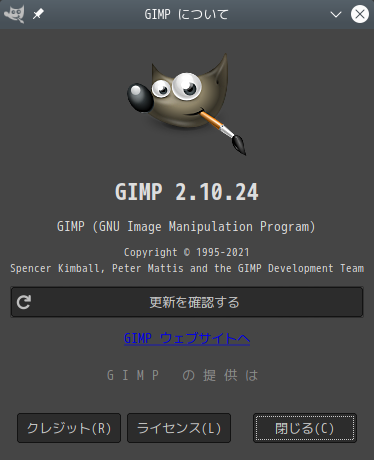The height and width of the screenshot is (460, 374).
Task: Click the 'GIMP について' window title
Action: coord(187,14)
